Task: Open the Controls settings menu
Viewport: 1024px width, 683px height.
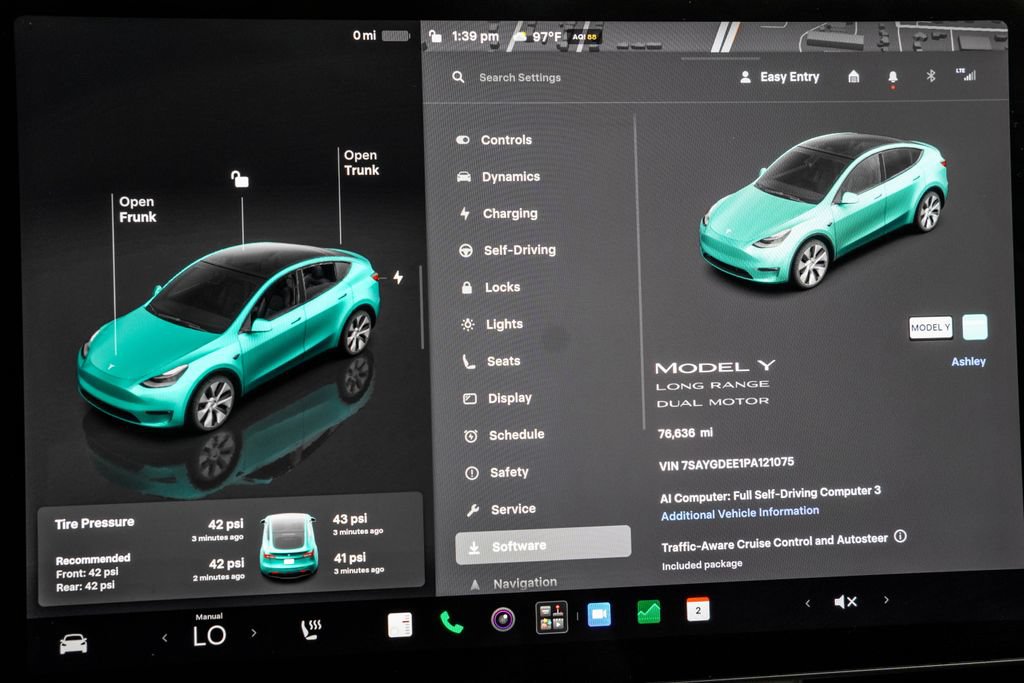Action: point(494,140)
